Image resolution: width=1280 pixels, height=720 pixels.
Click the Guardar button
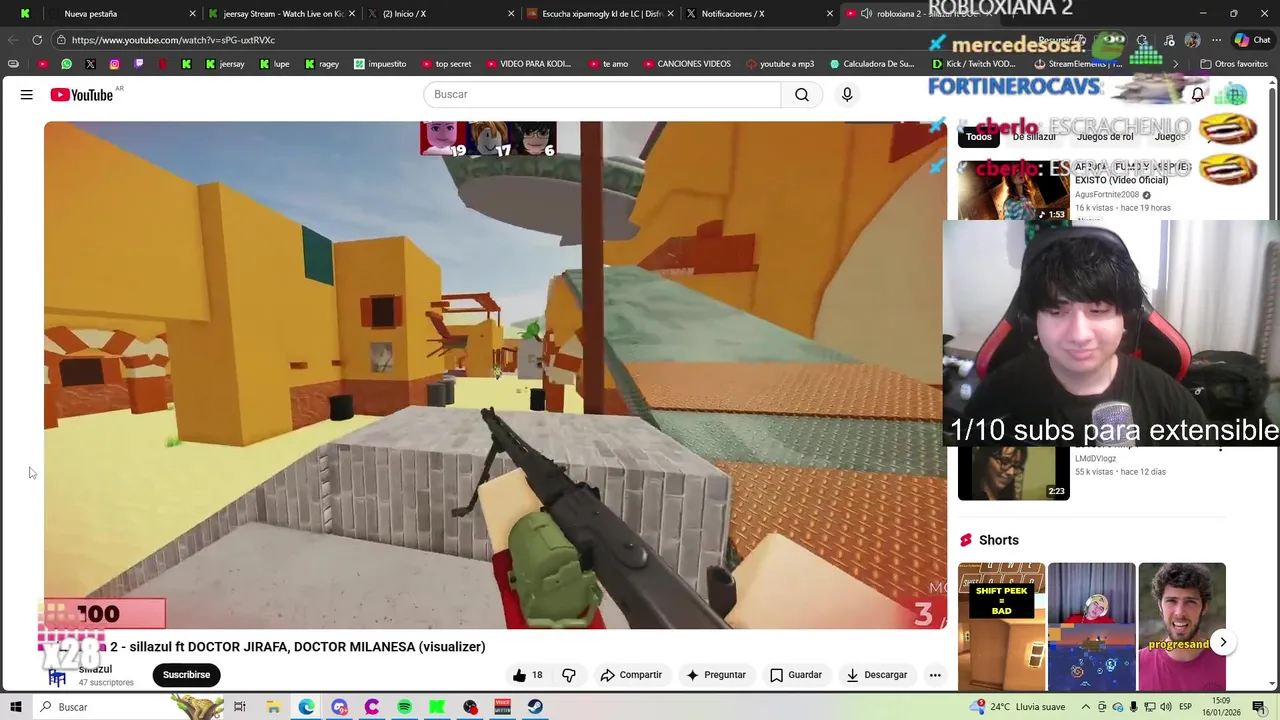pyautogui.click(x=796, y=675)
